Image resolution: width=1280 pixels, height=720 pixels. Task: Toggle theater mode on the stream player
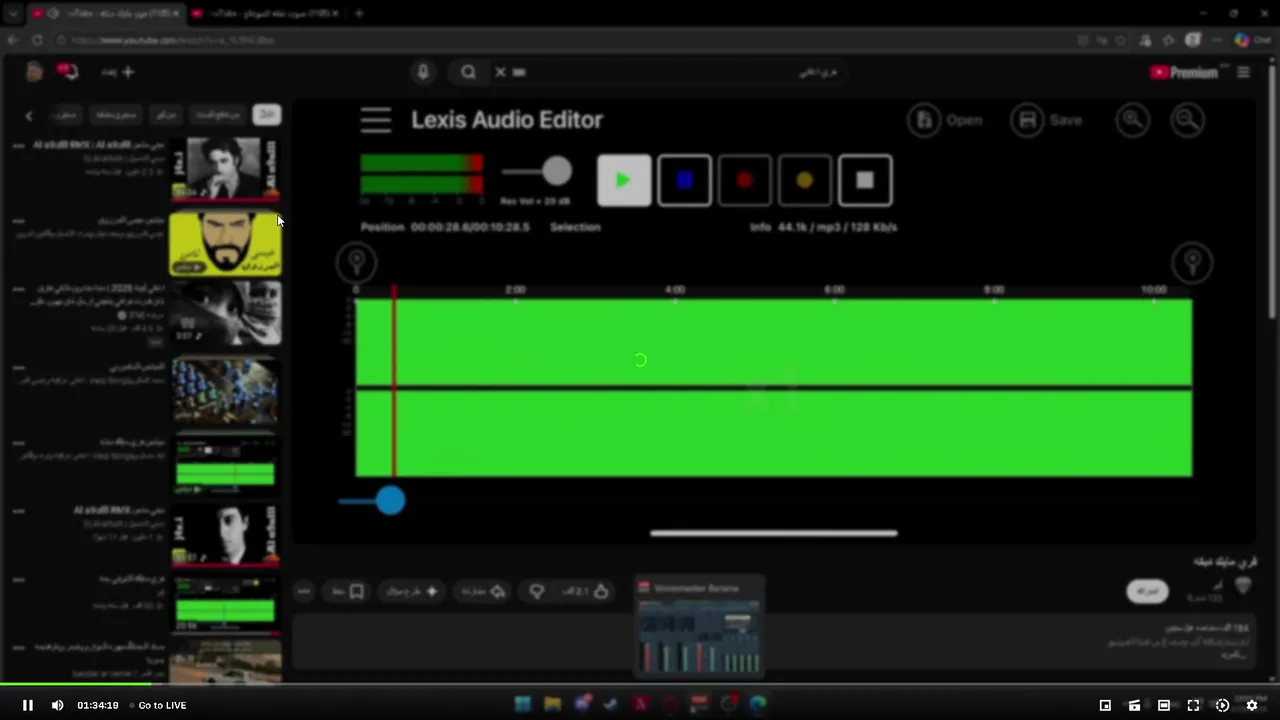(x=1164, y=705)
